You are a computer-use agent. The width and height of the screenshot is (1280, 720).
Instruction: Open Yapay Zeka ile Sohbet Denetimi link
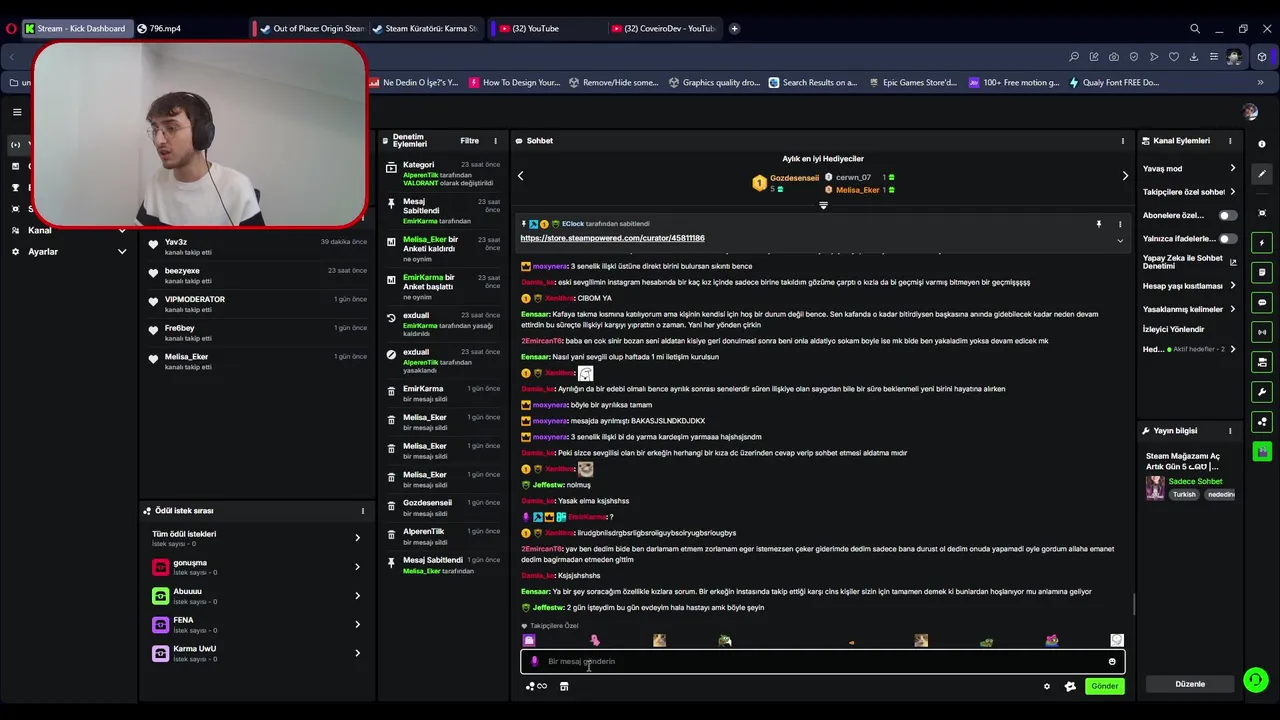click(x=1189, y=262)
